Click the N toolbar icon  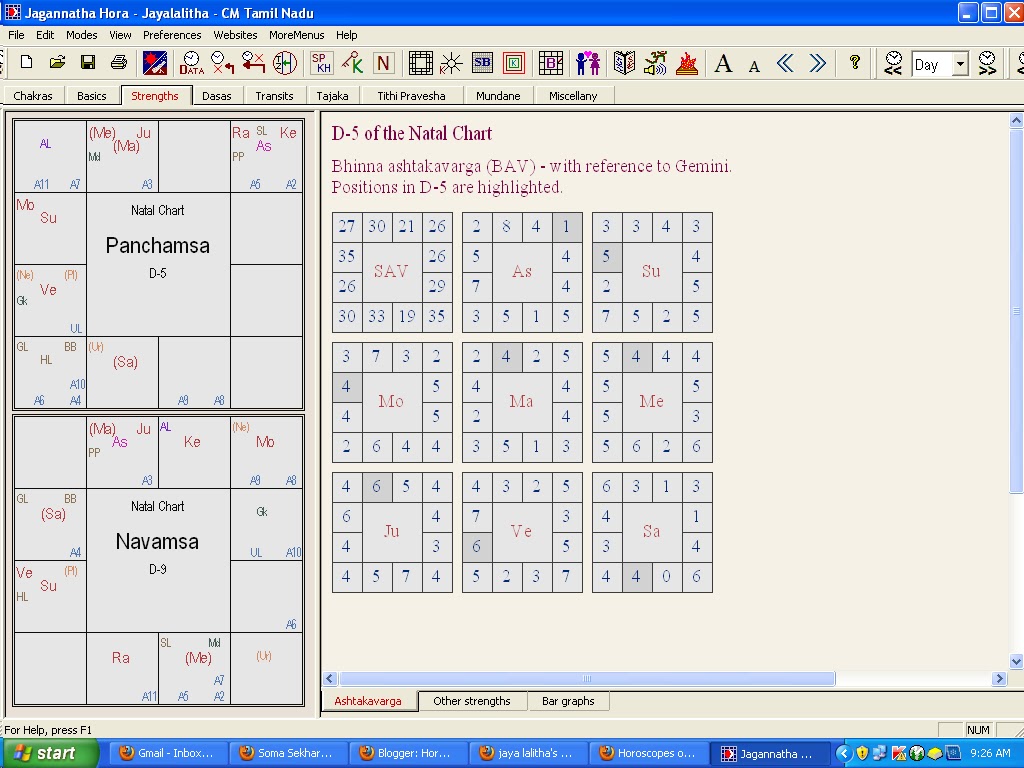[x=383, y=63]
